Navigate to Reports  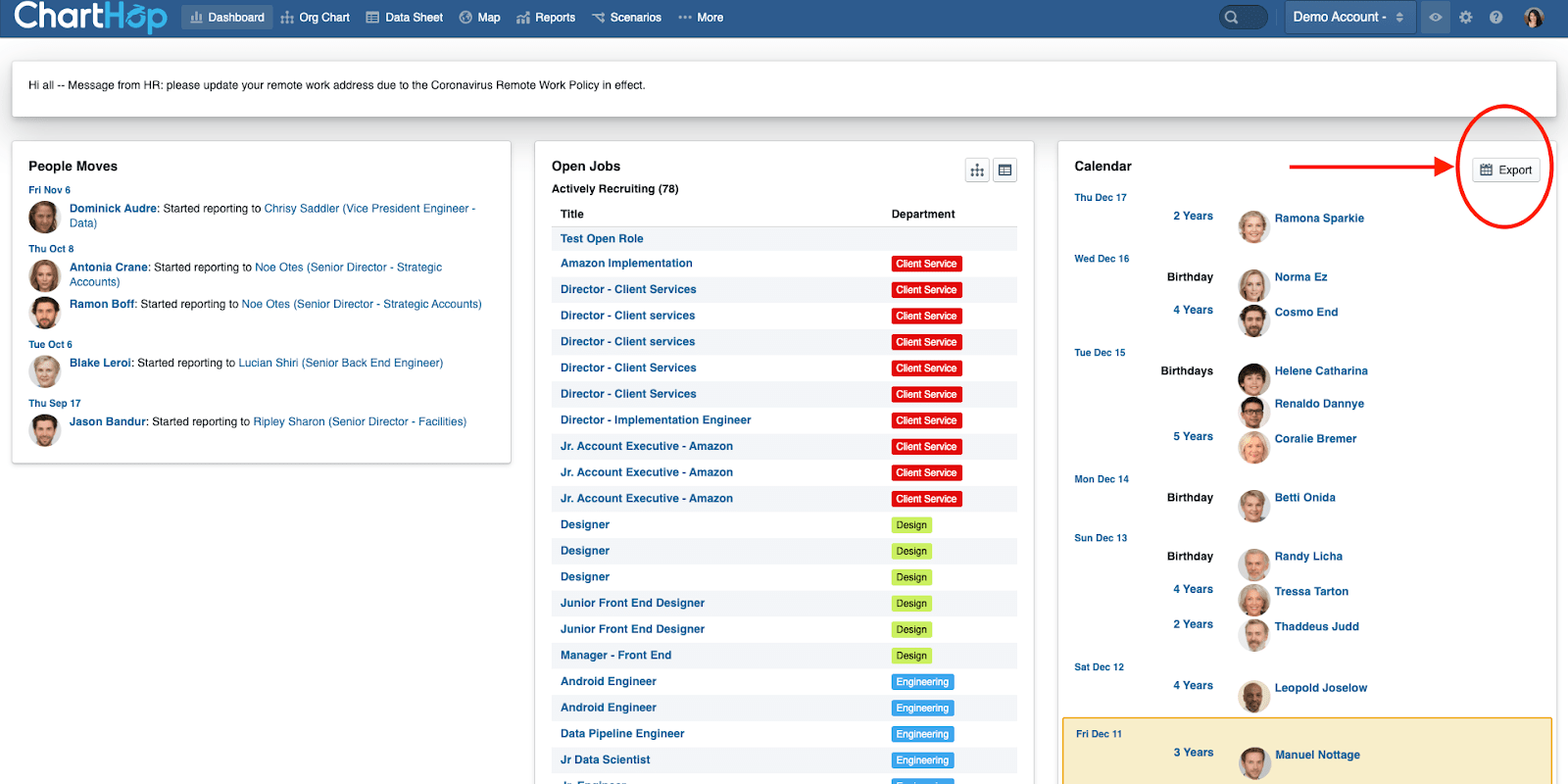[546, 18]
